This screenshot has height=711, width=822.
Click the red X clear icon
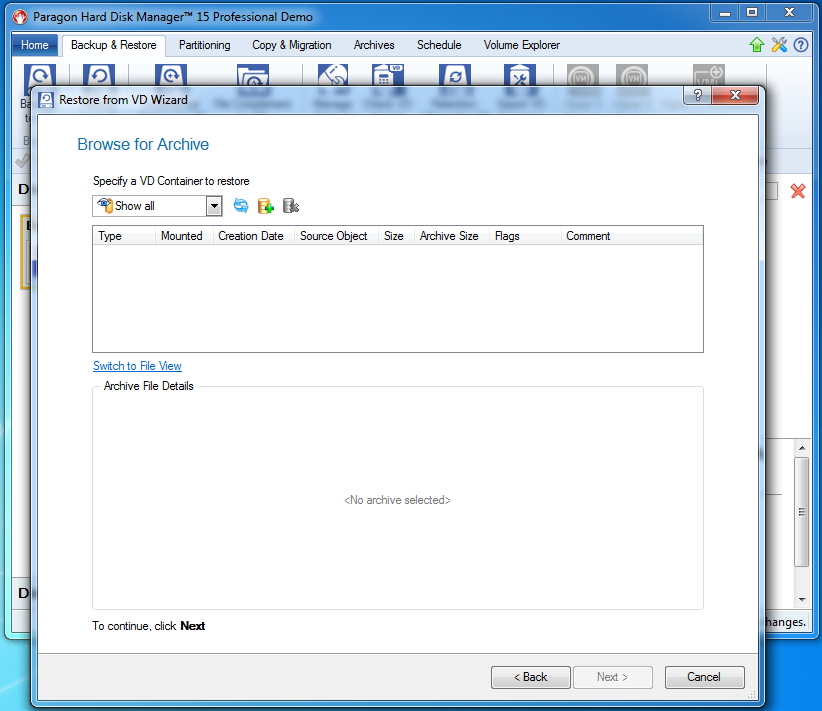click(799, 192)
